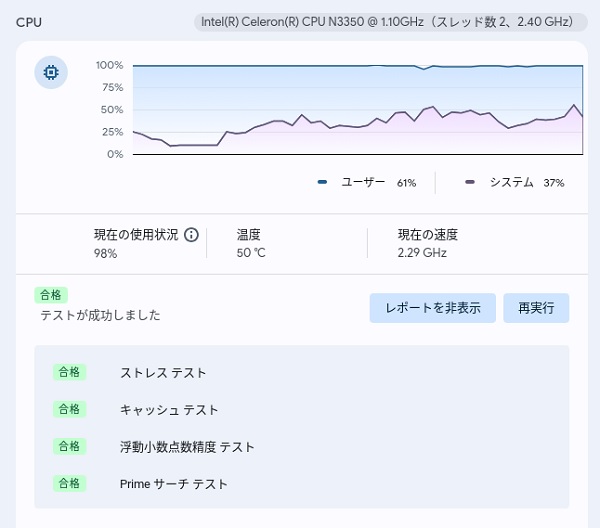Click the 合格 badge above テストが成功しました
Image resolution: width=600 pixels, height=528 pixels.
51,295
